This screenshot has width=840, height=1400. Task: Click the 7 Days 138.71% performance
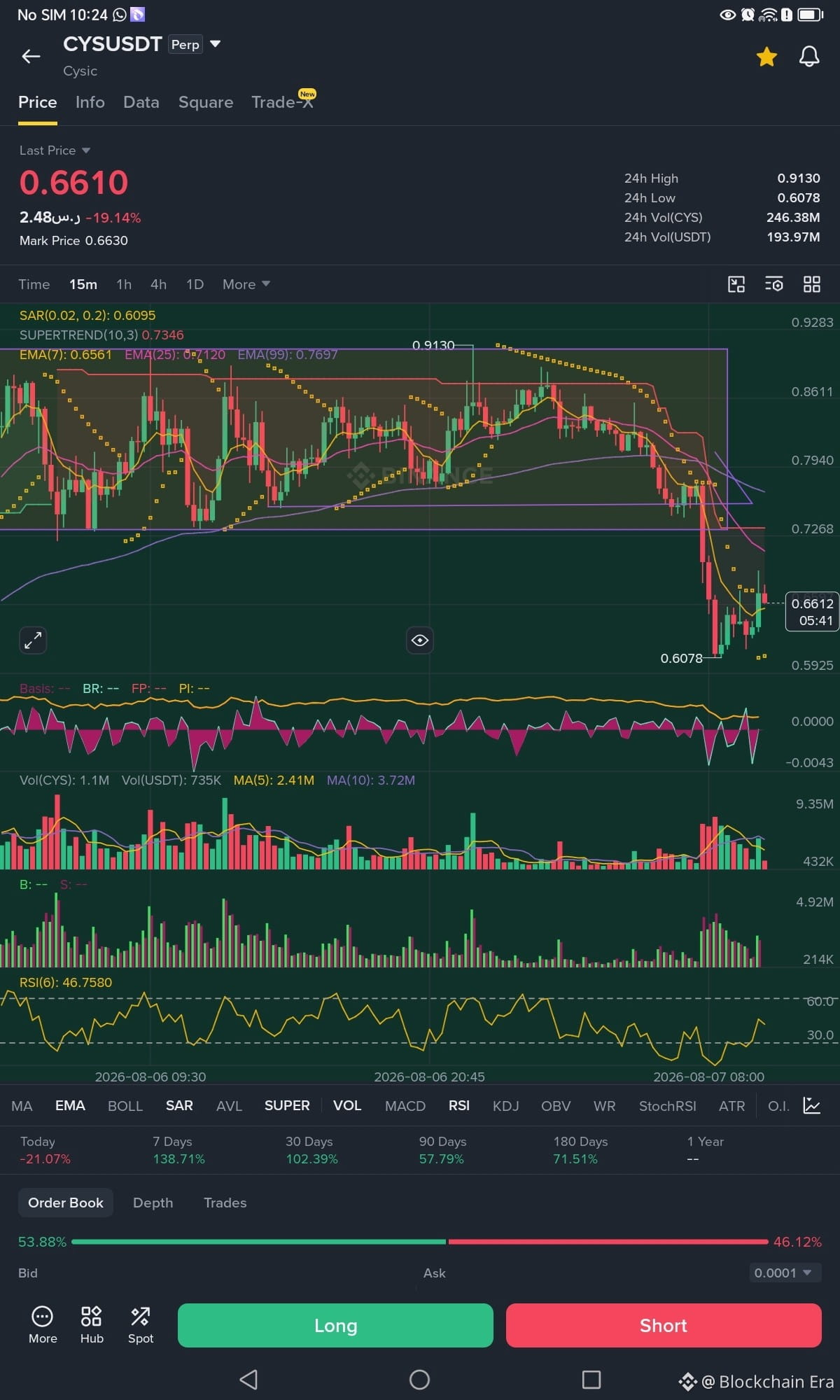click(x=179, y=1150)
